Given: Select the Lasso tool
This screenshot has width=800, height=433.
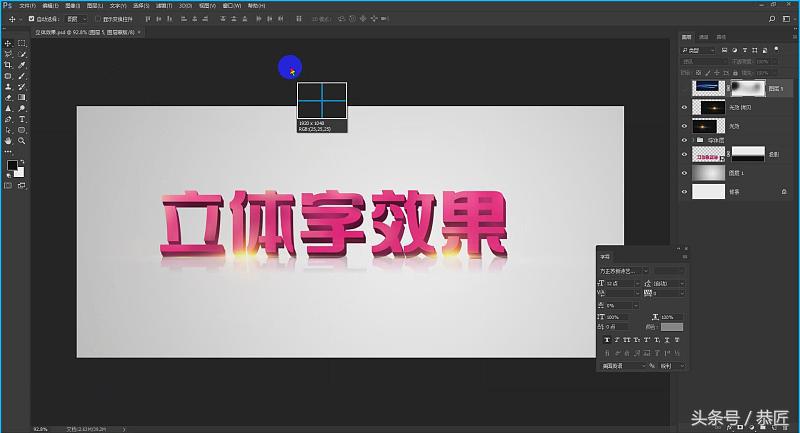Looking at the screenshot, I should tap(8, 54).
